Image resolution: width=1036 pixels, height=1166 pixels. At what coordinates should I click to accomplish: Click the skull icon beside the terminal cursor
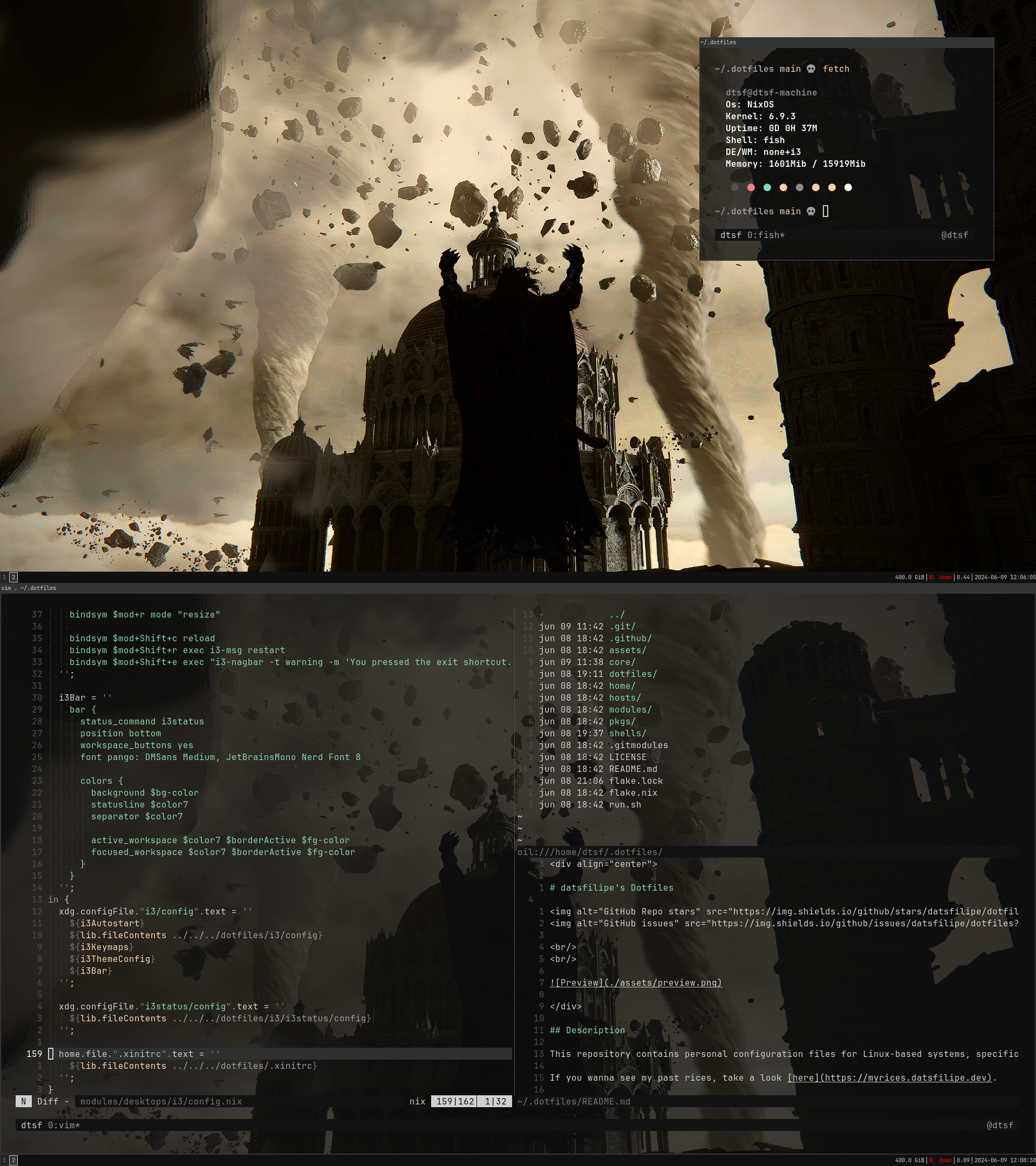click(811, 212)
